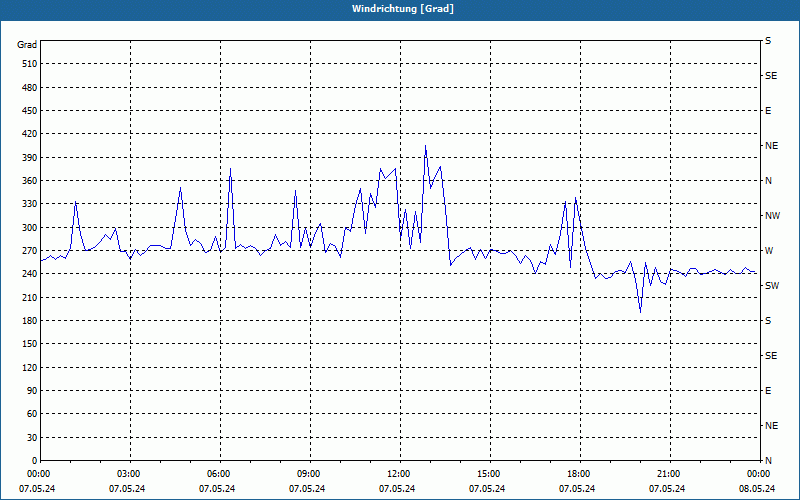This screenshot has height=500, width=800.
Task: Click the 180 y-axis value
Action: click(30, 321)
